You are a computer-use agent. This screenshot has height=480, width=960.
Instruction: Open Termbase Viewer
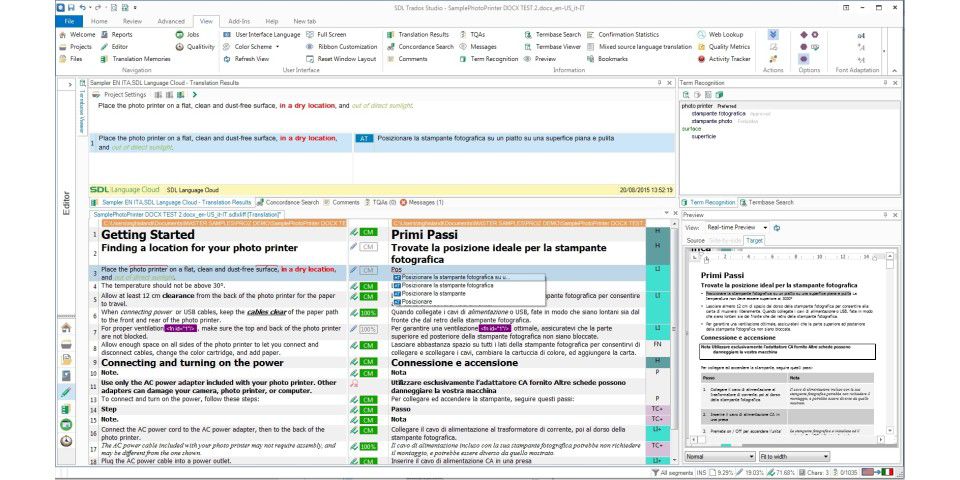coord(552,47)
